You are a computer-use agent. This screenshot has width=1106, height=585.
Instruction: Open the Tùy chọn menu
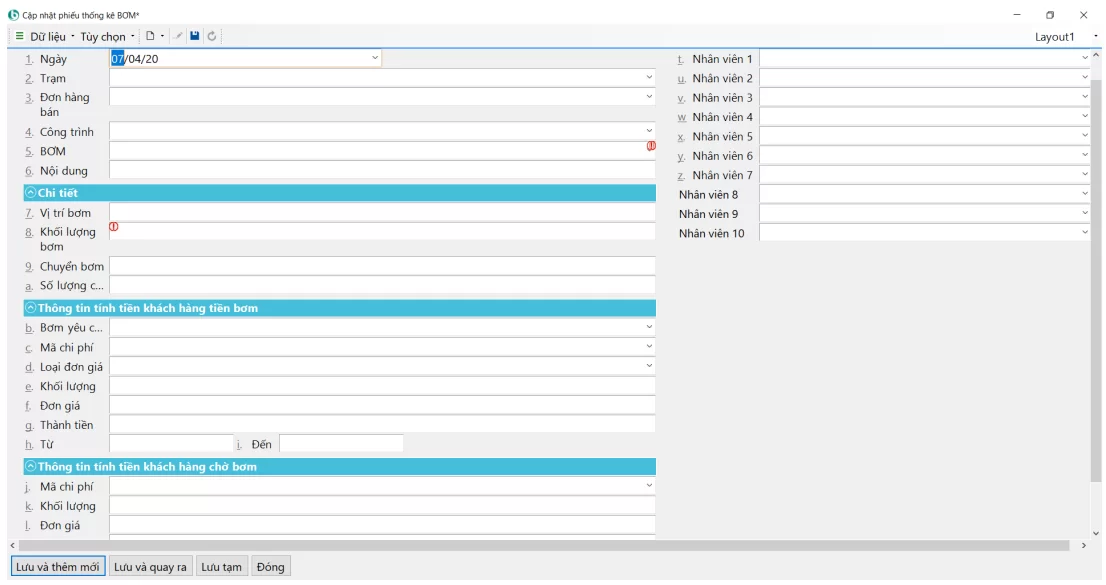106,37
